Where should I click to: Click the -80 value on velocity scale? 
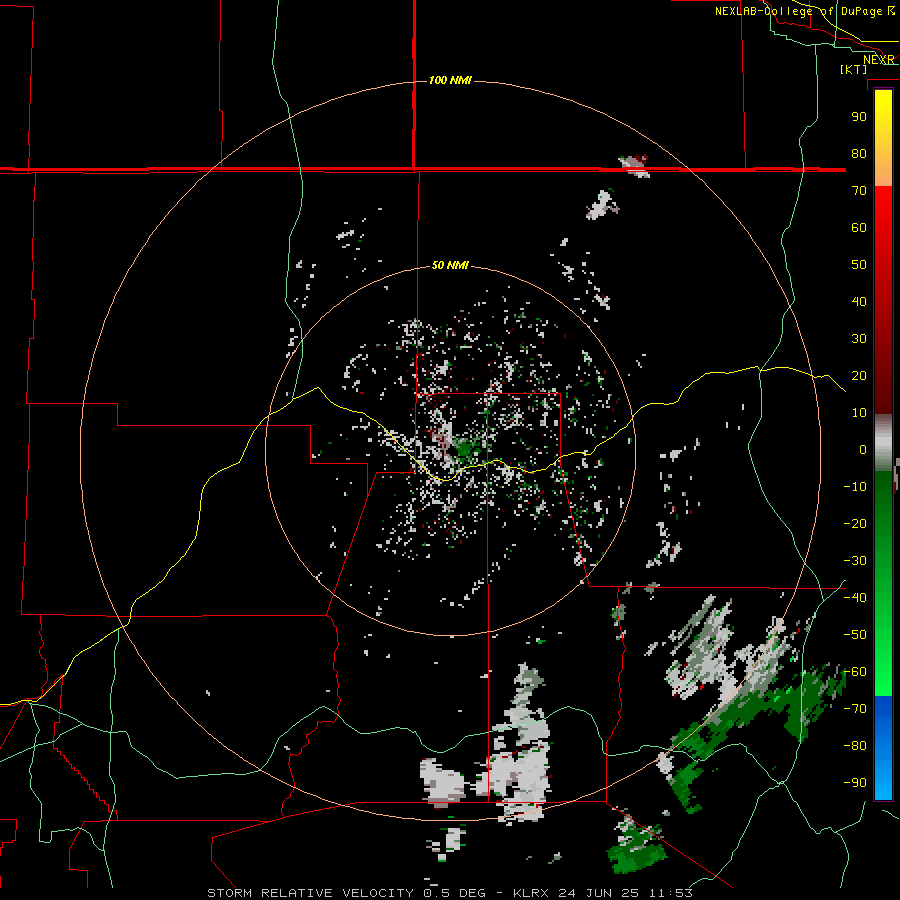[855, 746]
